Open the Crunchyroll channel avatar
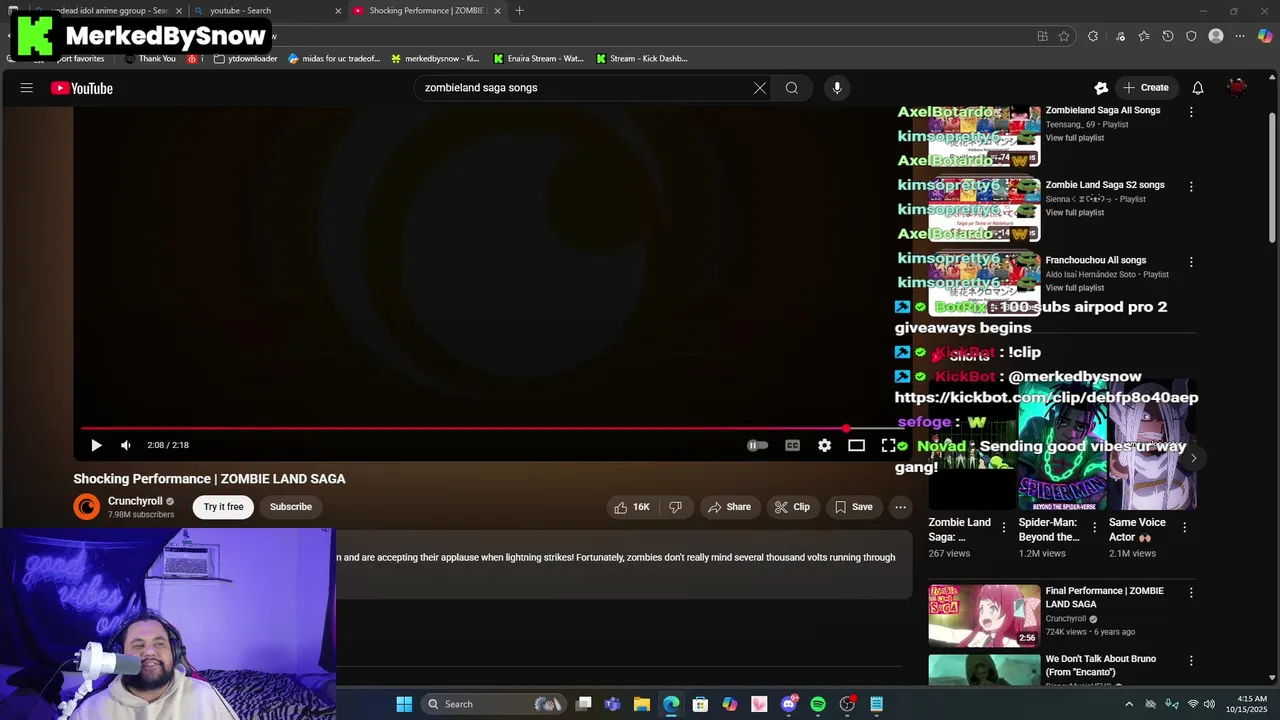Viewport: 1280px width, 720px height. [87, 507]
